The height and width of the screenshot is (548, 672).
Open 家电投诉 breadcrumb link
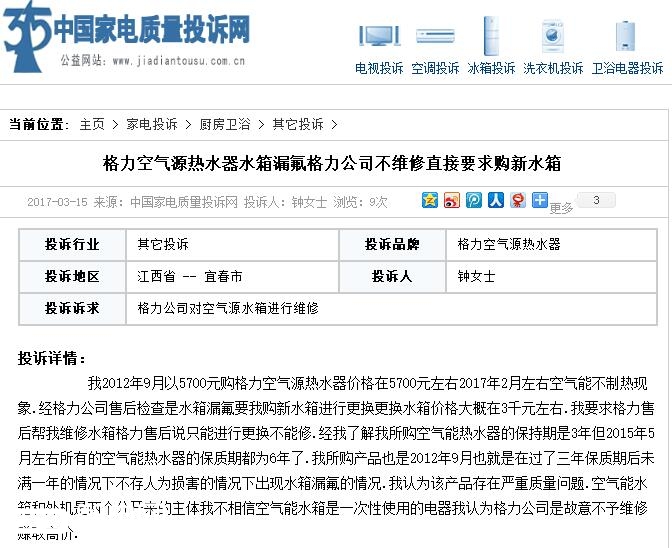[152, 124]
